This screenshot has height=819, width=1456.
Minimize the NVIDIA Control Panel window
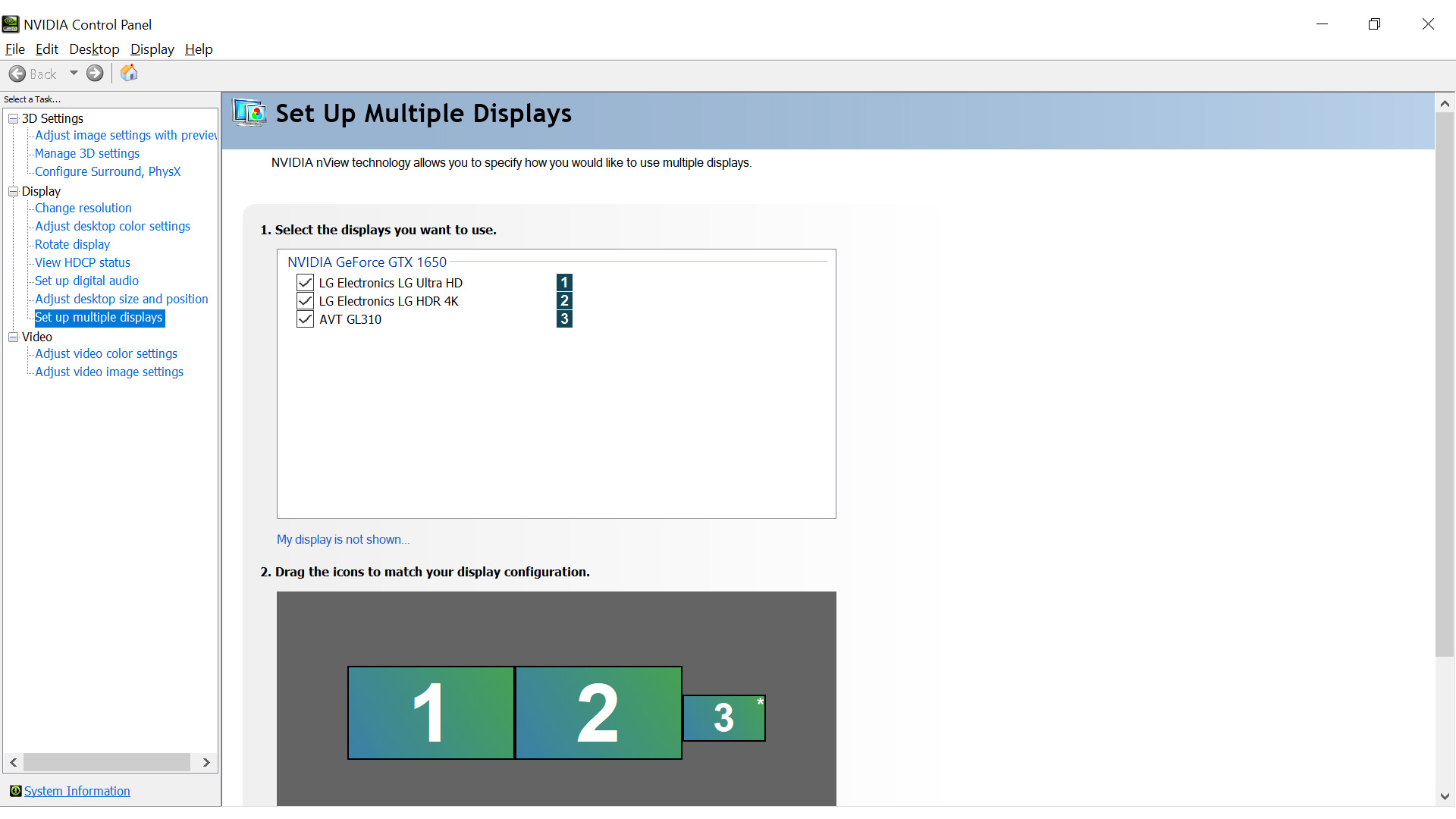point(1322,24)
